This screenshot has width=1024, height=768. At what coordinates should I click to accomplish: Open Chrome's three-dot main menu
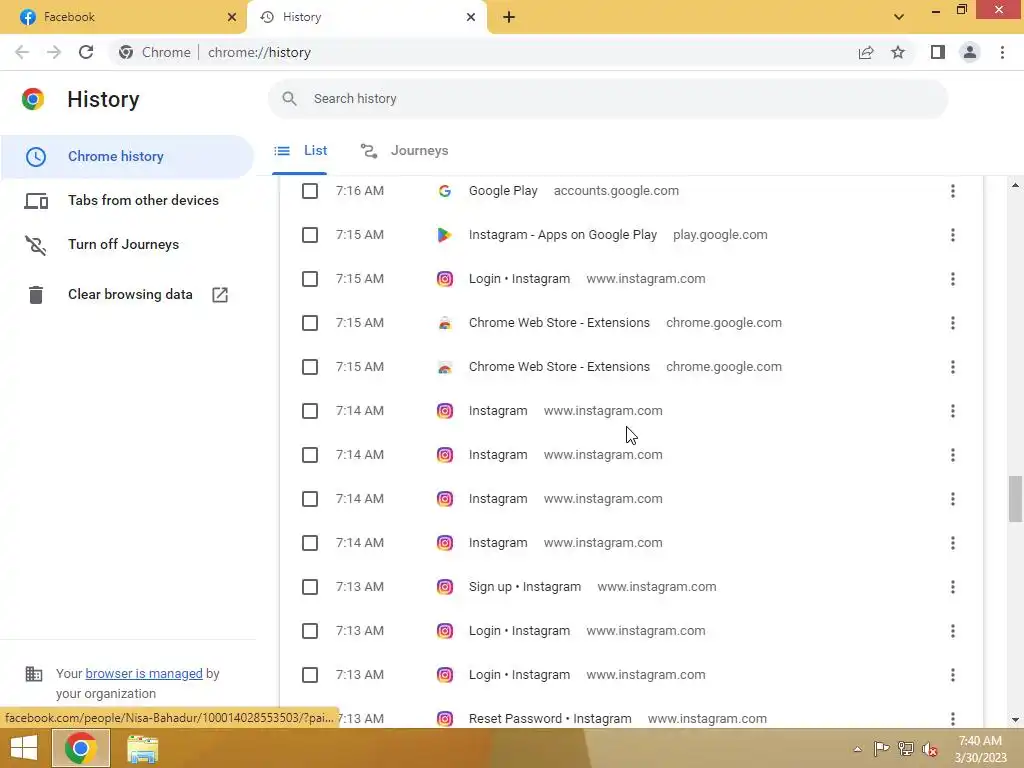coord(1002,52)
